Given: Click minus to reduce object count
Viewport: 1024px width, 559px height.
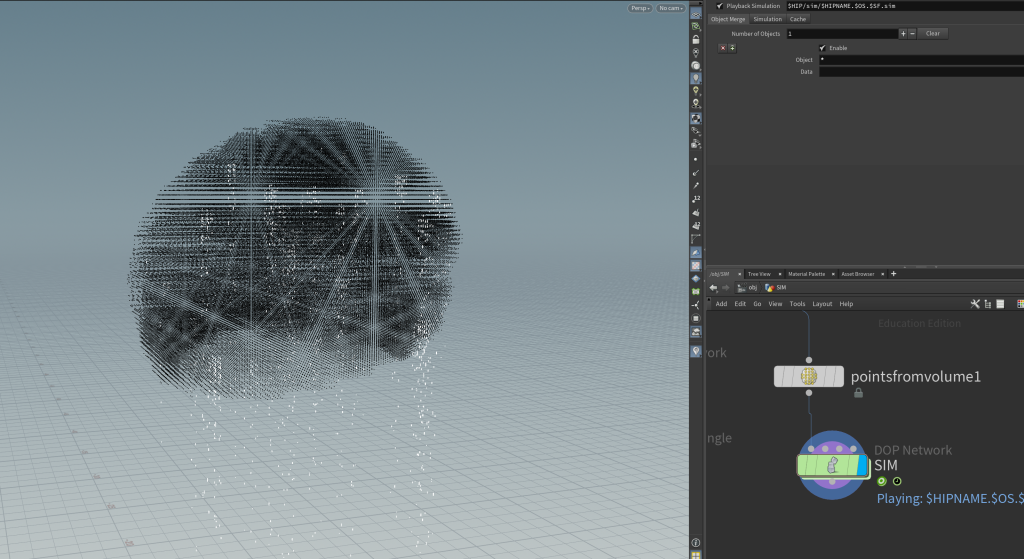Looking at the screenshot, I should point(912,34).
